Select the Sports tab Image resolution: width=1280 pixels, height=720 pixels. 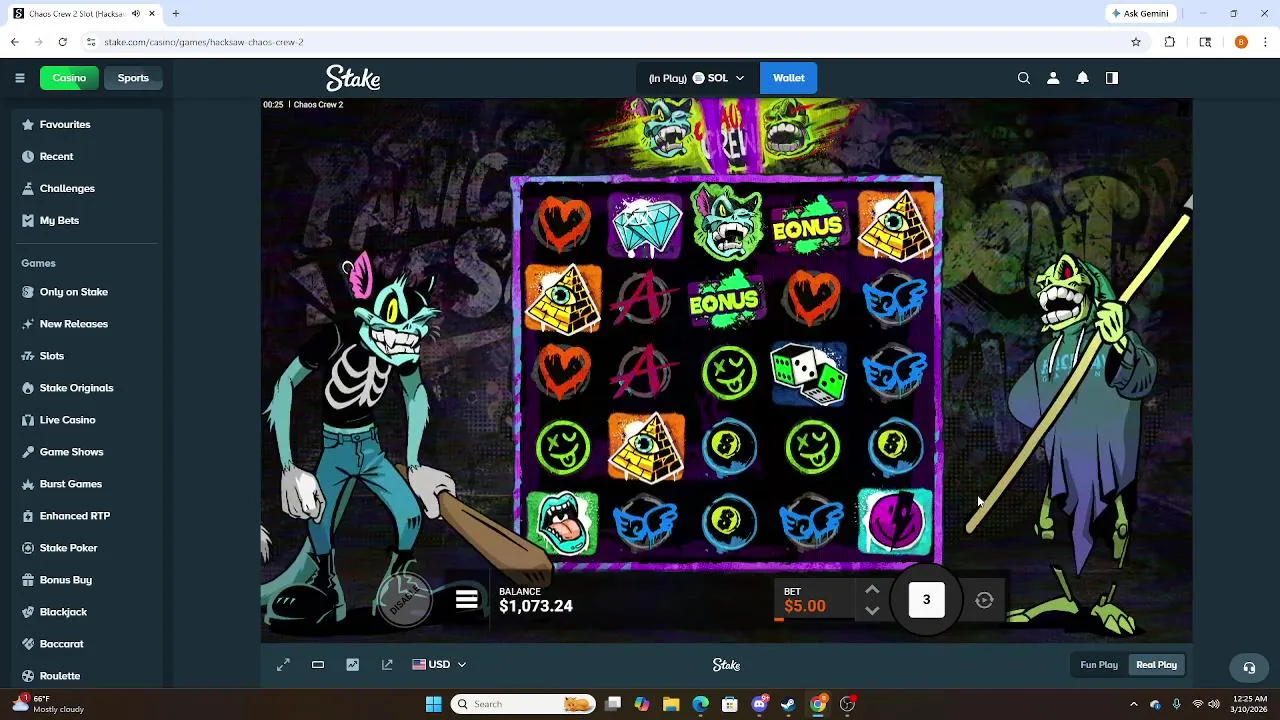pyautogui.click(x=133, y=78)
